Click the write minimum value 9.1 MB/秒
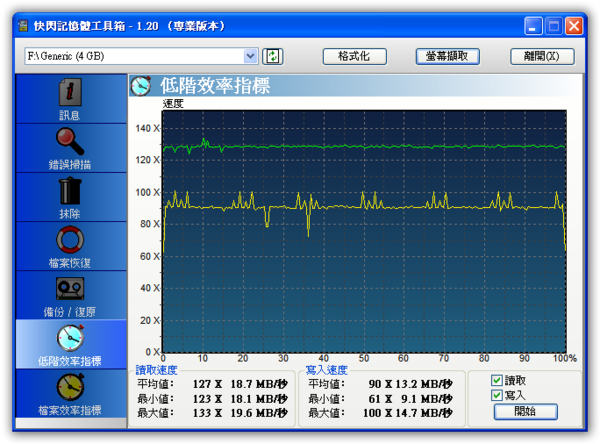This screenshot has width=600, height=444. 427,399
